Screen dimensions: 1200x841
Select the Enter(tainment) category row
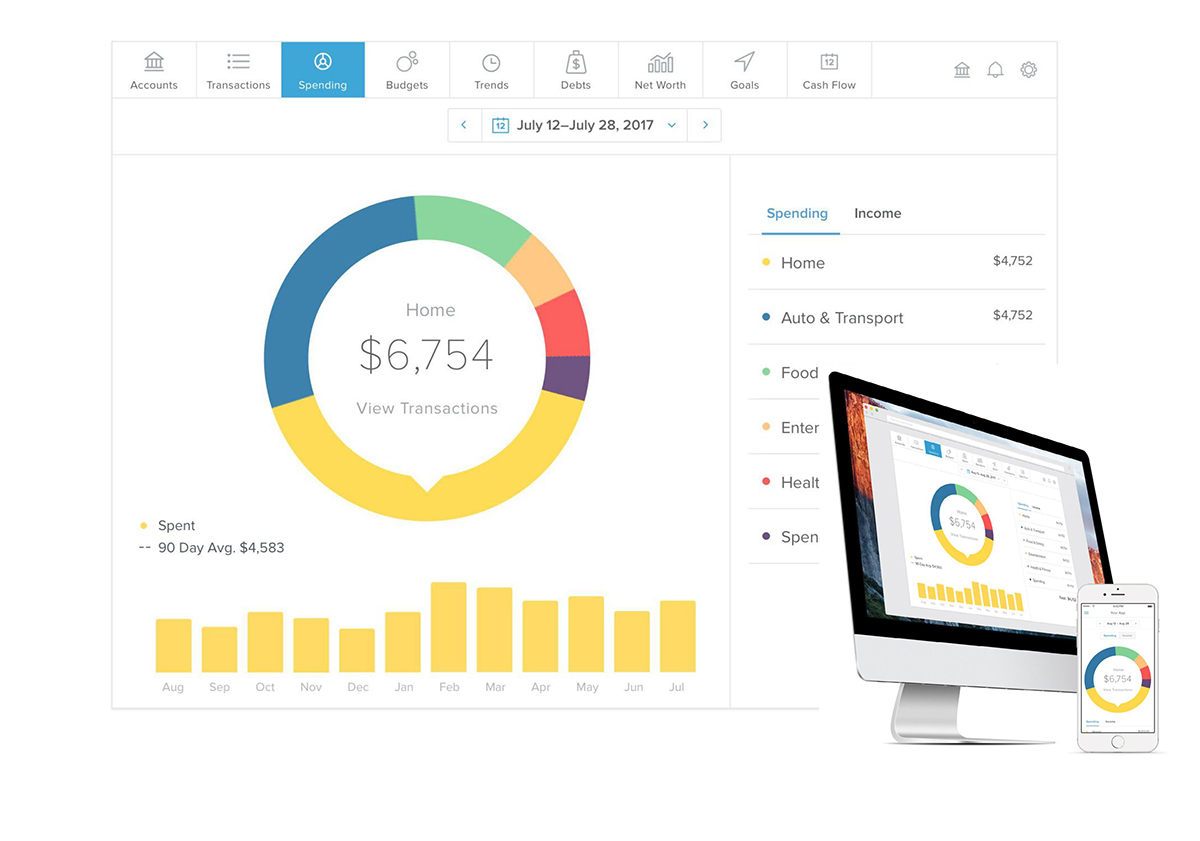(x=785, y=427)
